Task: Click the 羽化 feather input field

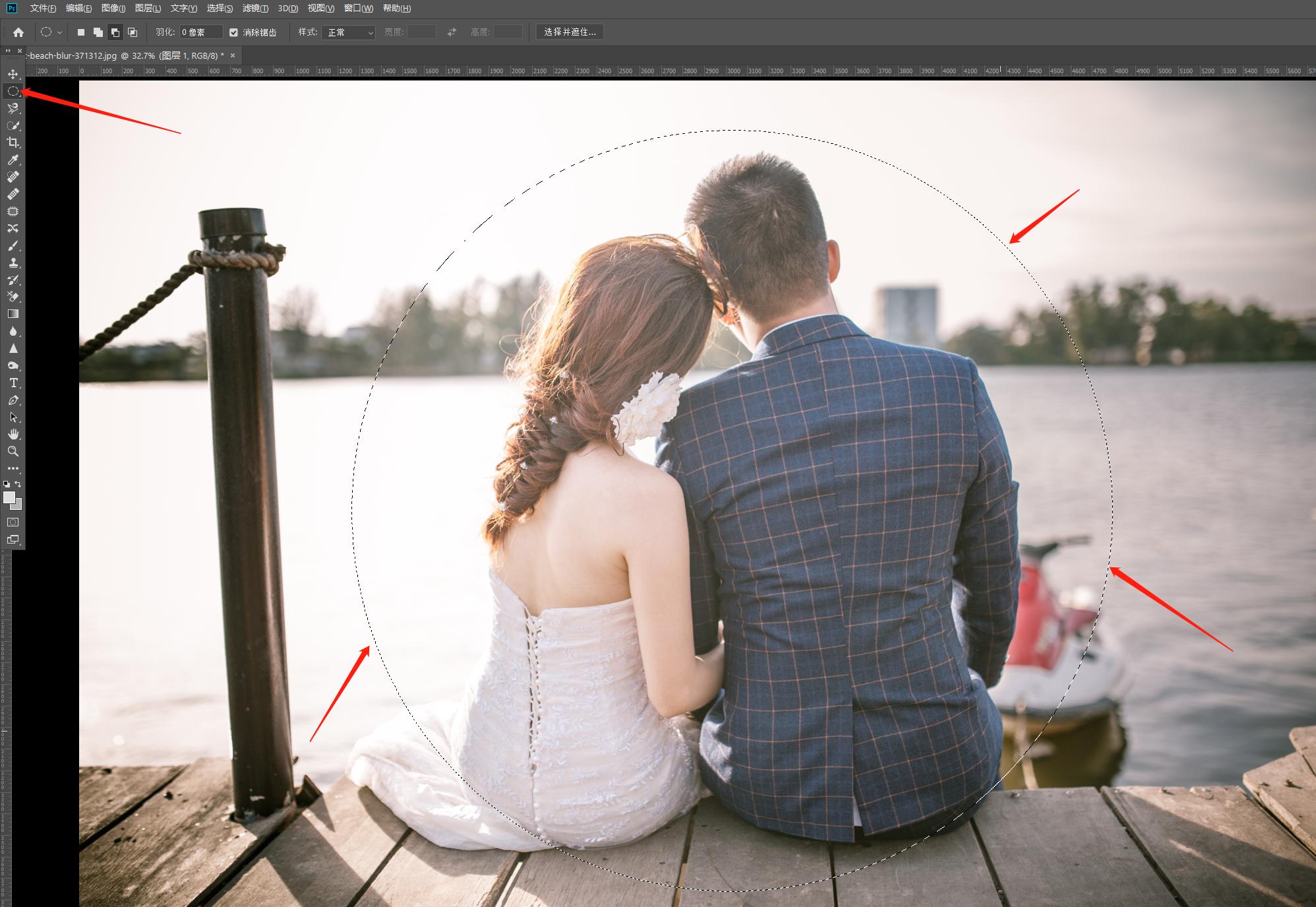Action: pos(201,32)
